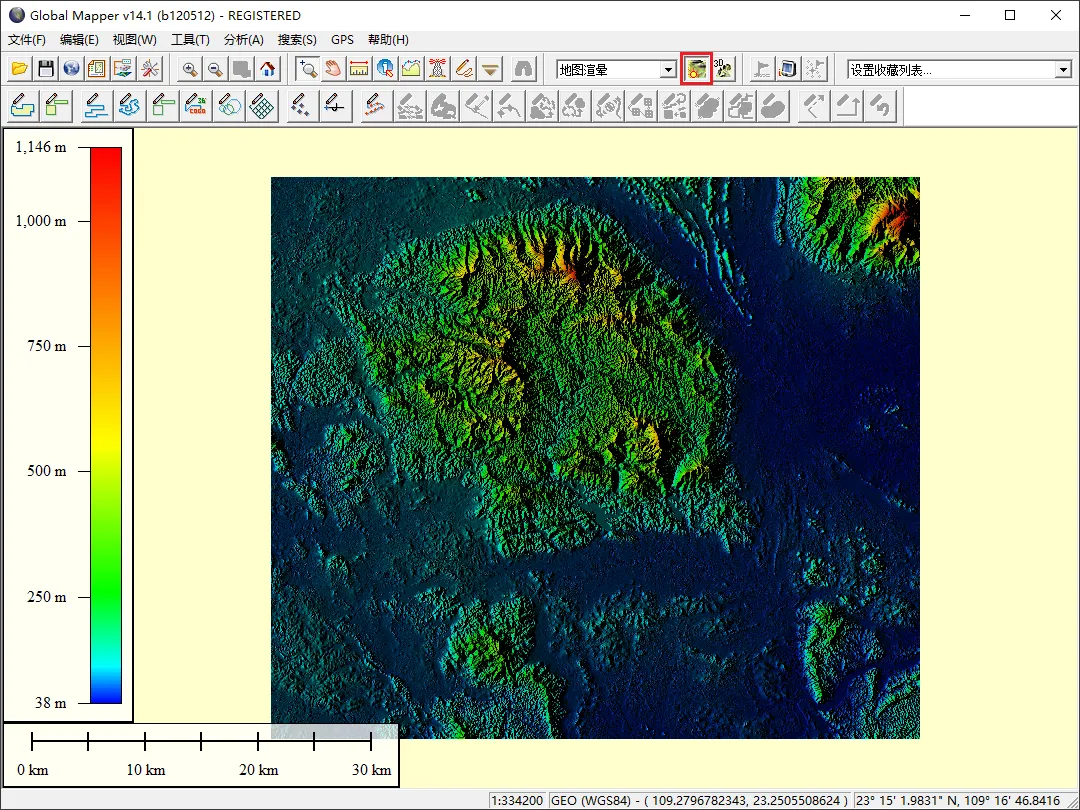
Task: Click the 1,146 m legend label
Action: click(x=41, y=147)
